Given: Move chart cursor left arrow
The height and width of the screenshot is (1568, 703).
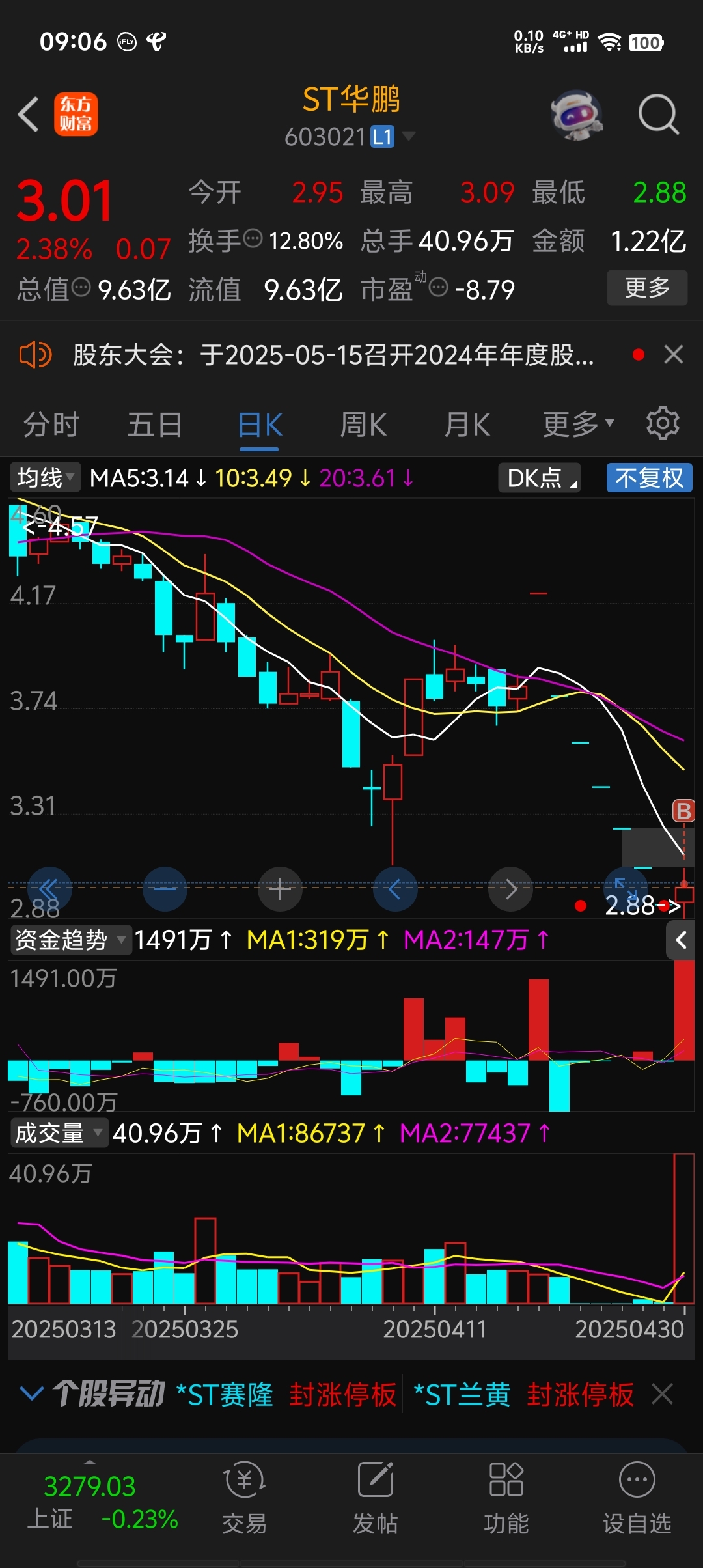Looking at the screenshot, I should pos(395,889).
